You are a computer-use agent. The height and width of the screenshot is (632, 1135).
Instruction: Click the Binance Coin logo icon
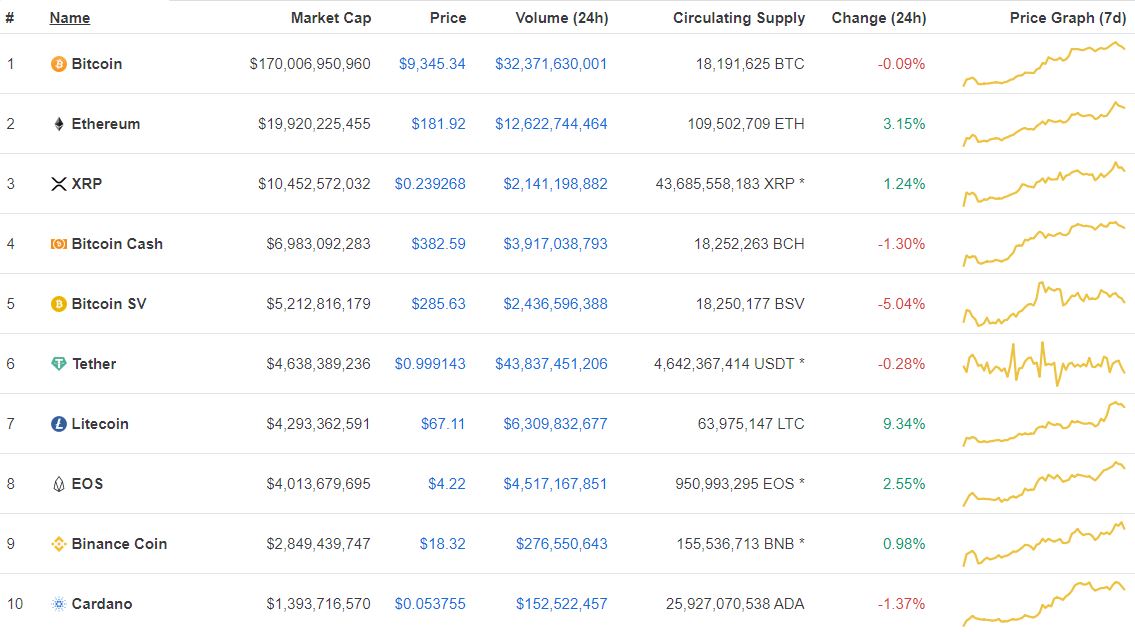coord(59,544)
